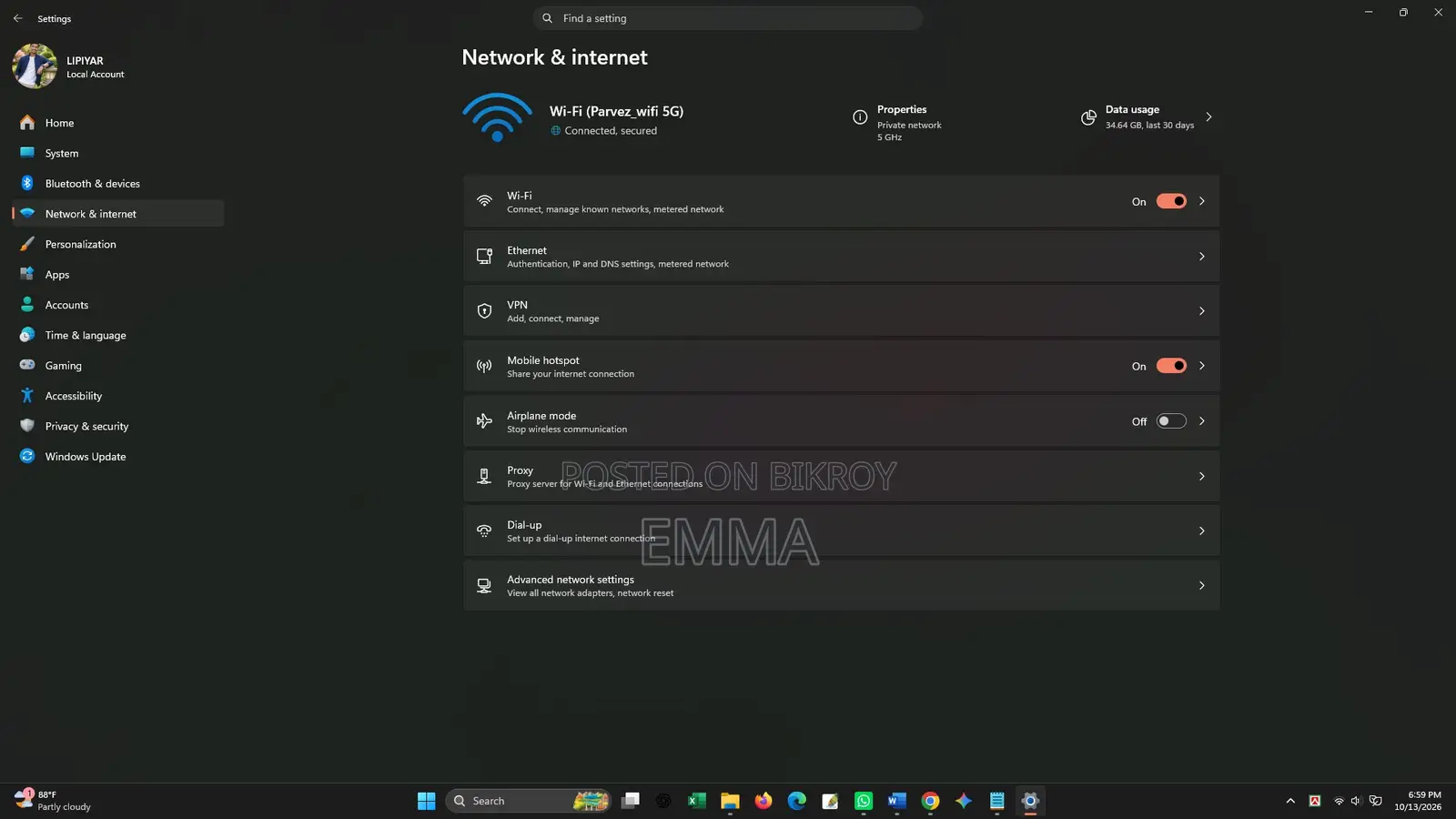1456x819 pixels.
Task: Open Google Chrome from the taskbar
Action: point(930,801)
